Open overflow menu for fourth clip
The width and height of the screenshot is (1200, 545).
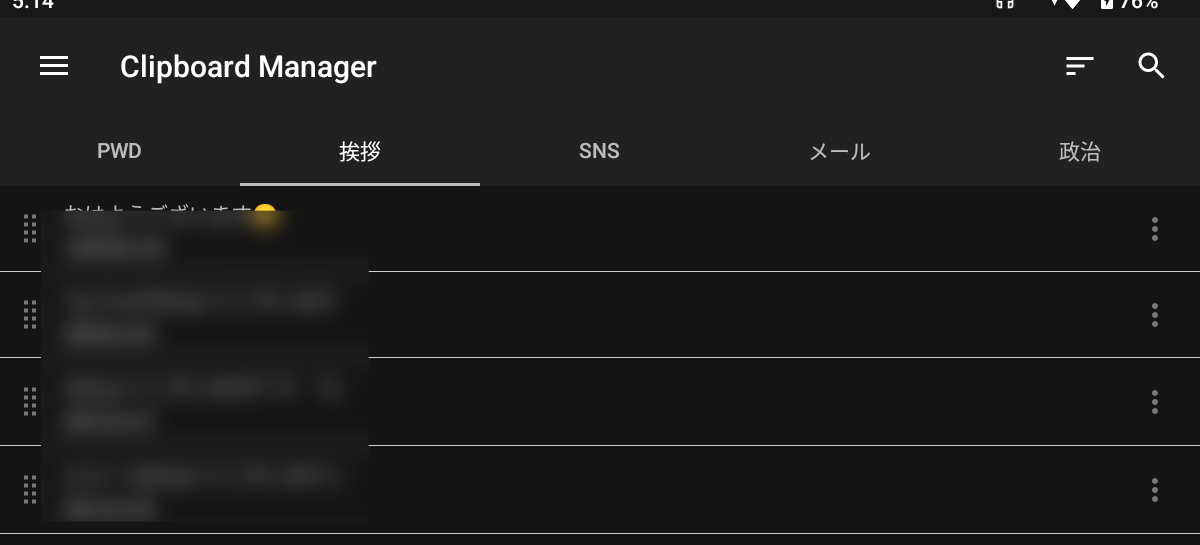pos(1155,490)
